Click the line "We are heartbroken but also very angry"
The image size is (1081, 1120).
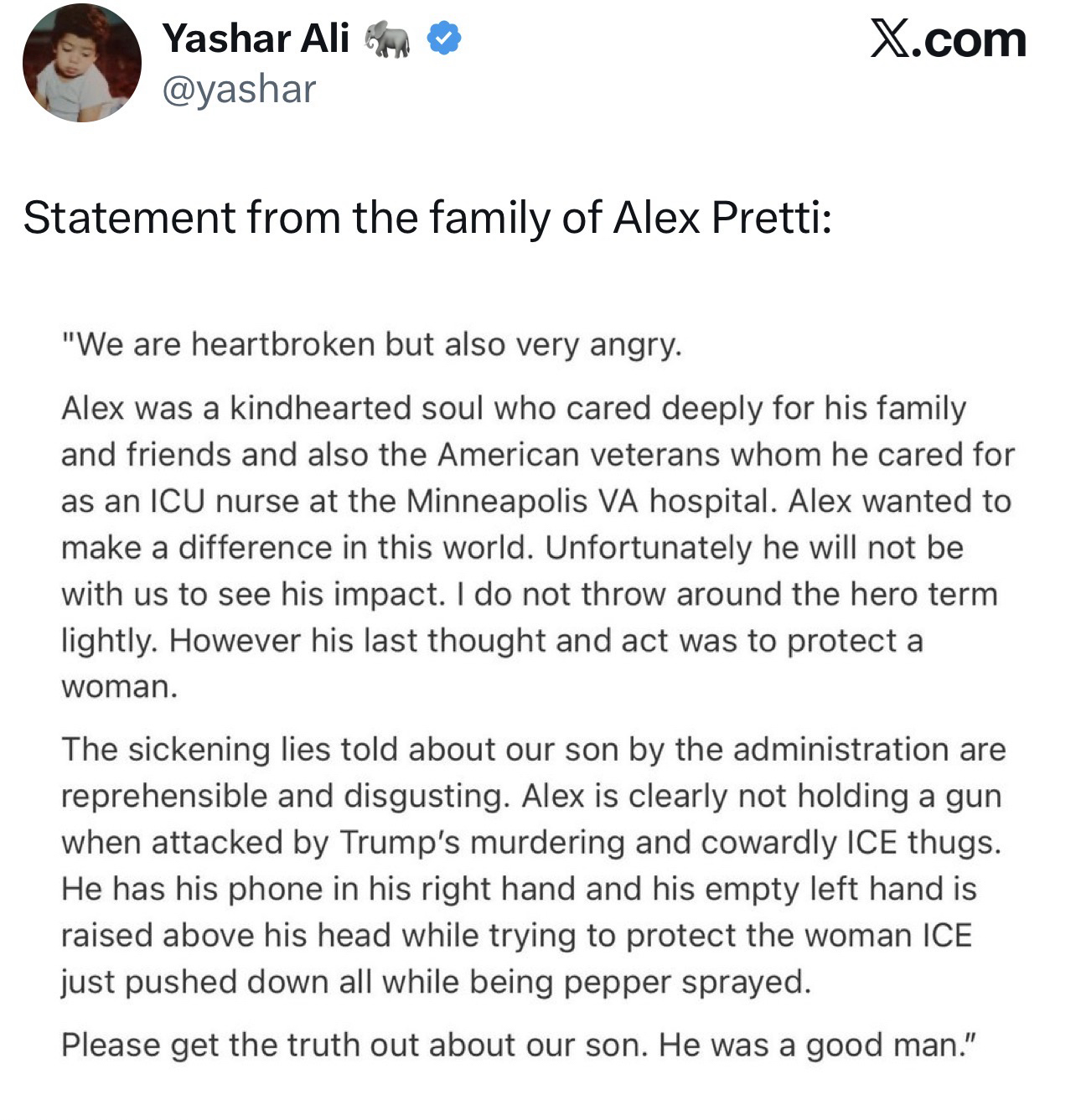(372, 344)
